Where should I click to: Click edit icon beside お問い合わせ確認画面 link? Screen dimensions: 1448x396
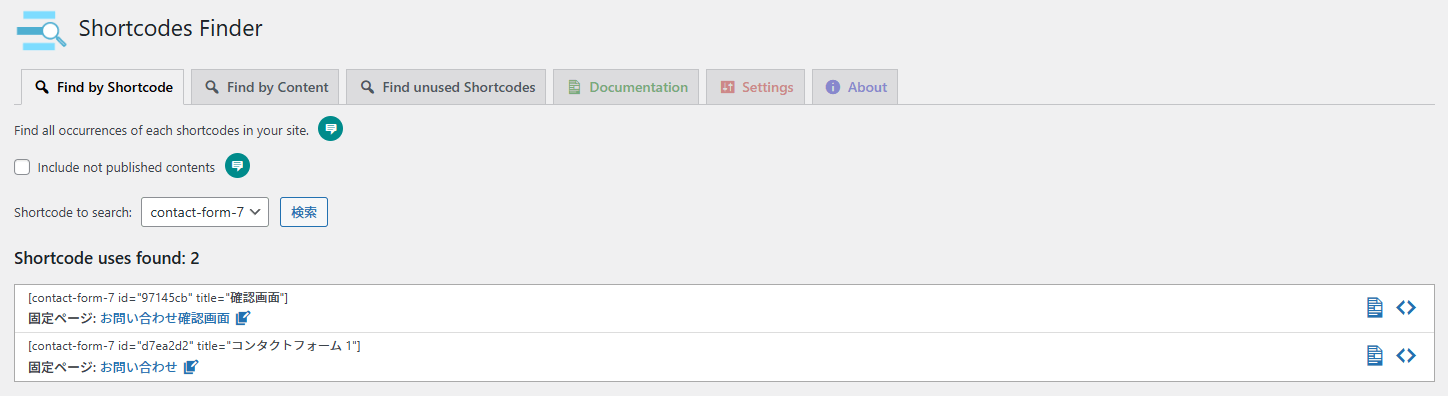coord(243,318)
